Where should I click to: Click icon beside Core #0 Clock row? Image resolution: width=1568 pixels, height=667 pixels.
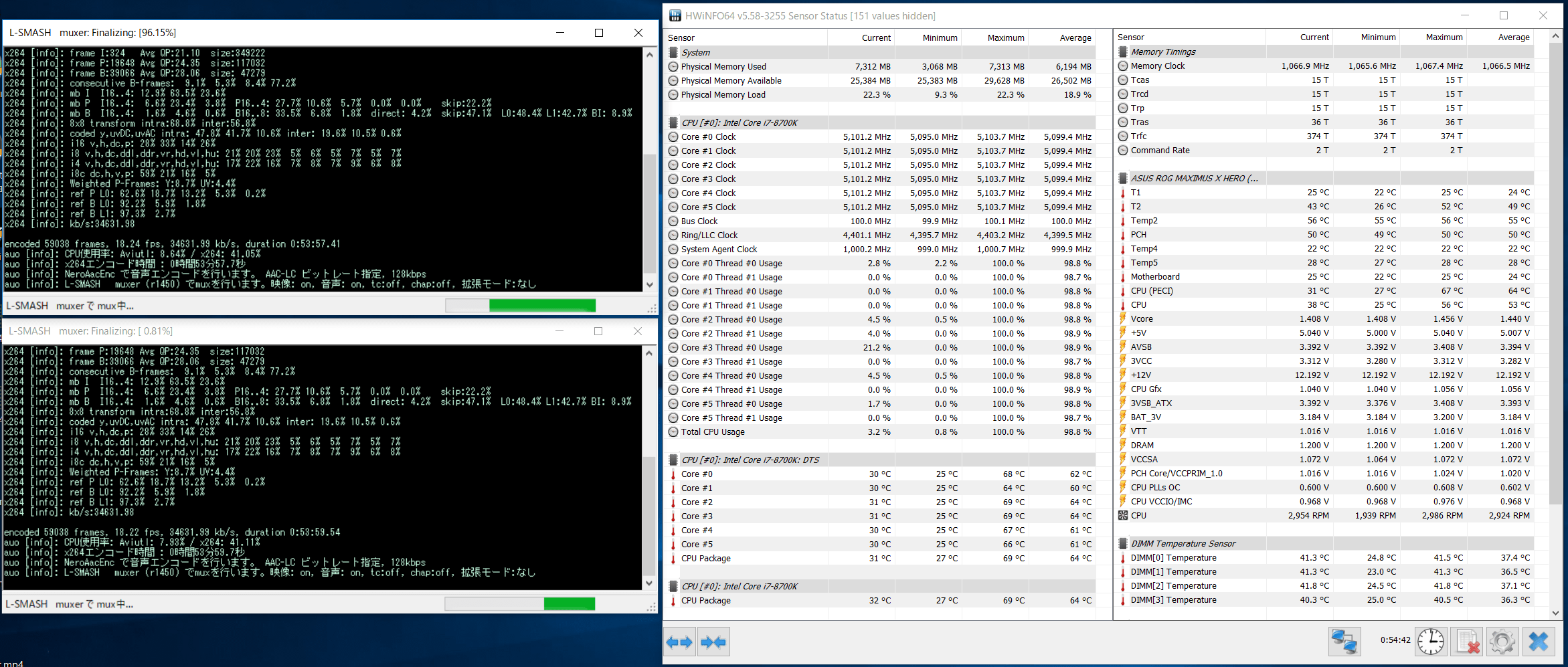coord(673,136)
